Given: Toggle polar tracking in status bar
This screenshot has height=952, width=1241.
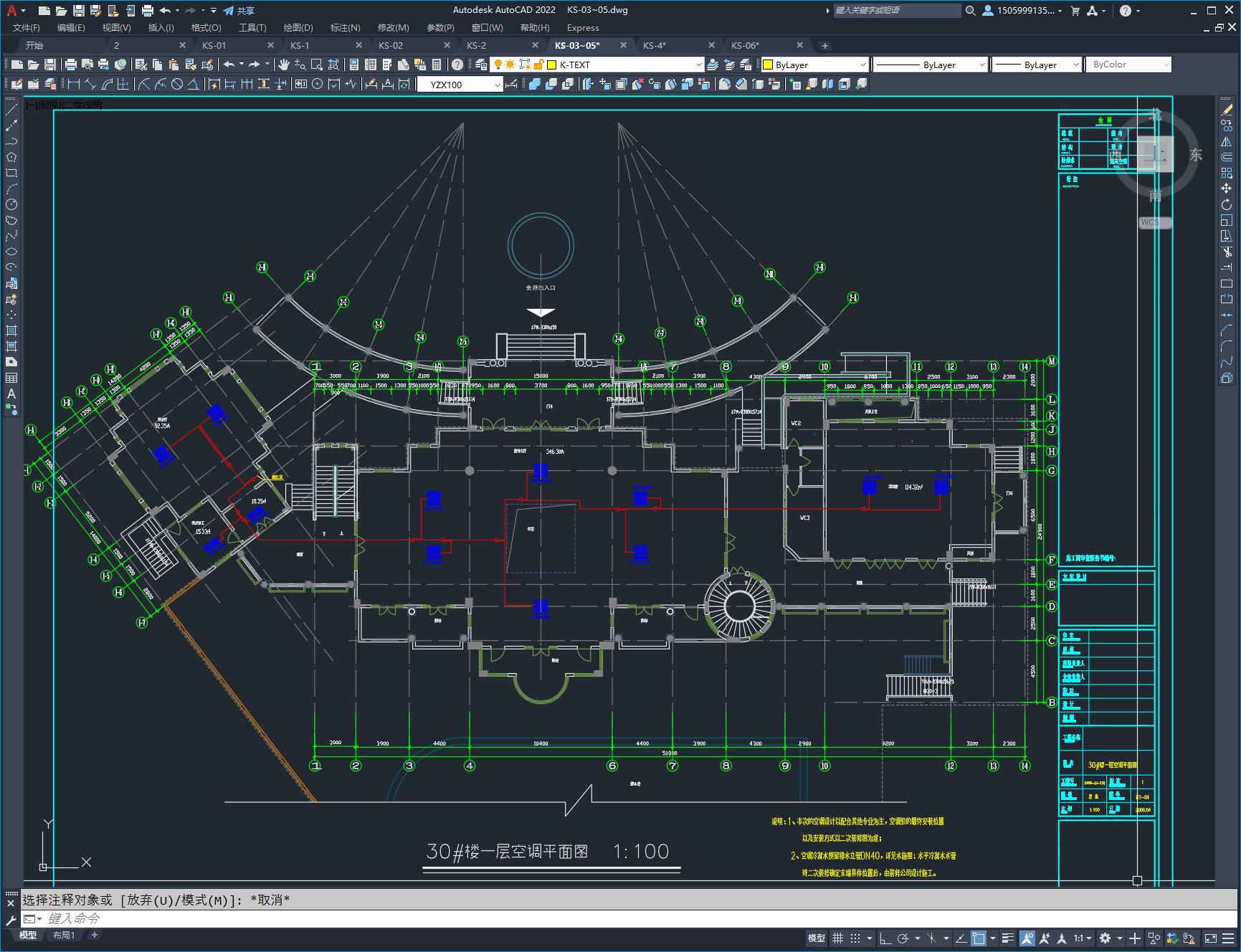Looking at the screenshot, I should pos(903,938).
